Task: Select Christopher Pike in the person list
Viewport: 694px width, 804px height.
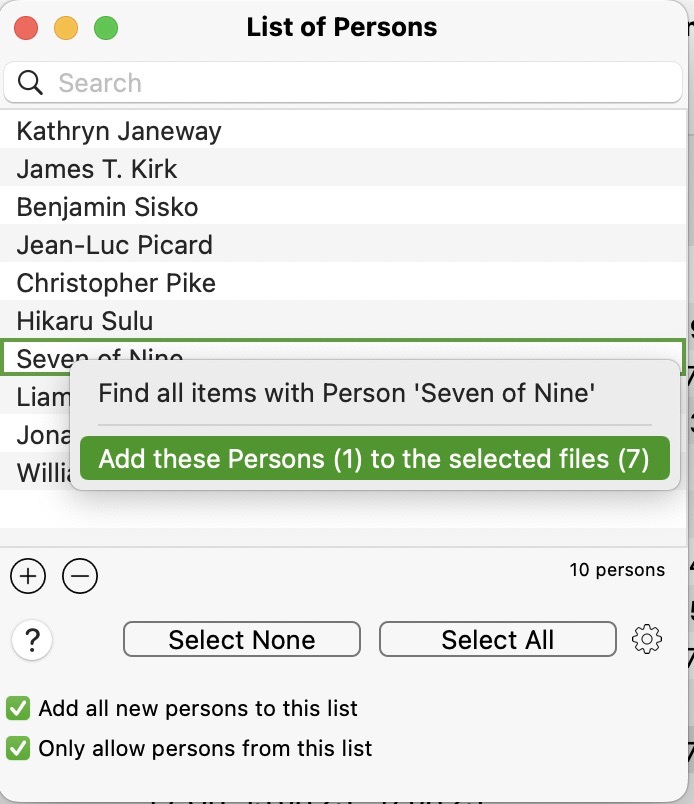Action: pyautogui.click(x=115, y=283)
